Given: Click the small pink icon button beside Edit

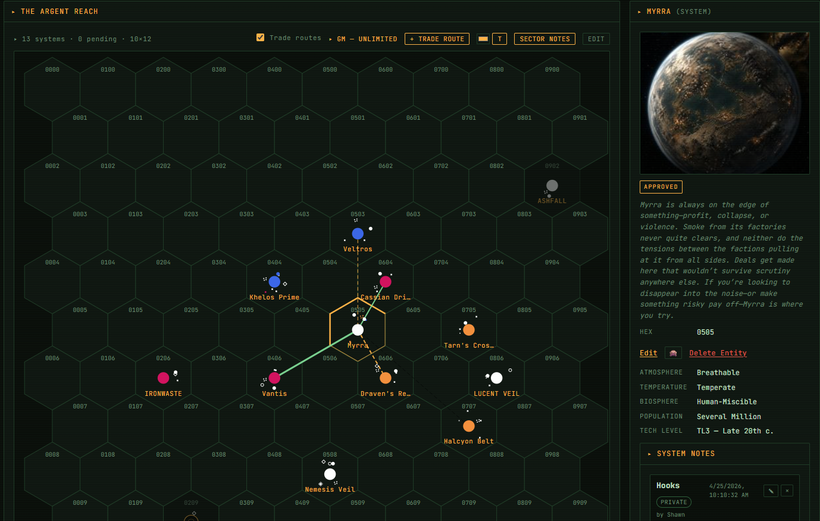Looking at the screenshot, I should pyautogui.click(x=673, y=353).
